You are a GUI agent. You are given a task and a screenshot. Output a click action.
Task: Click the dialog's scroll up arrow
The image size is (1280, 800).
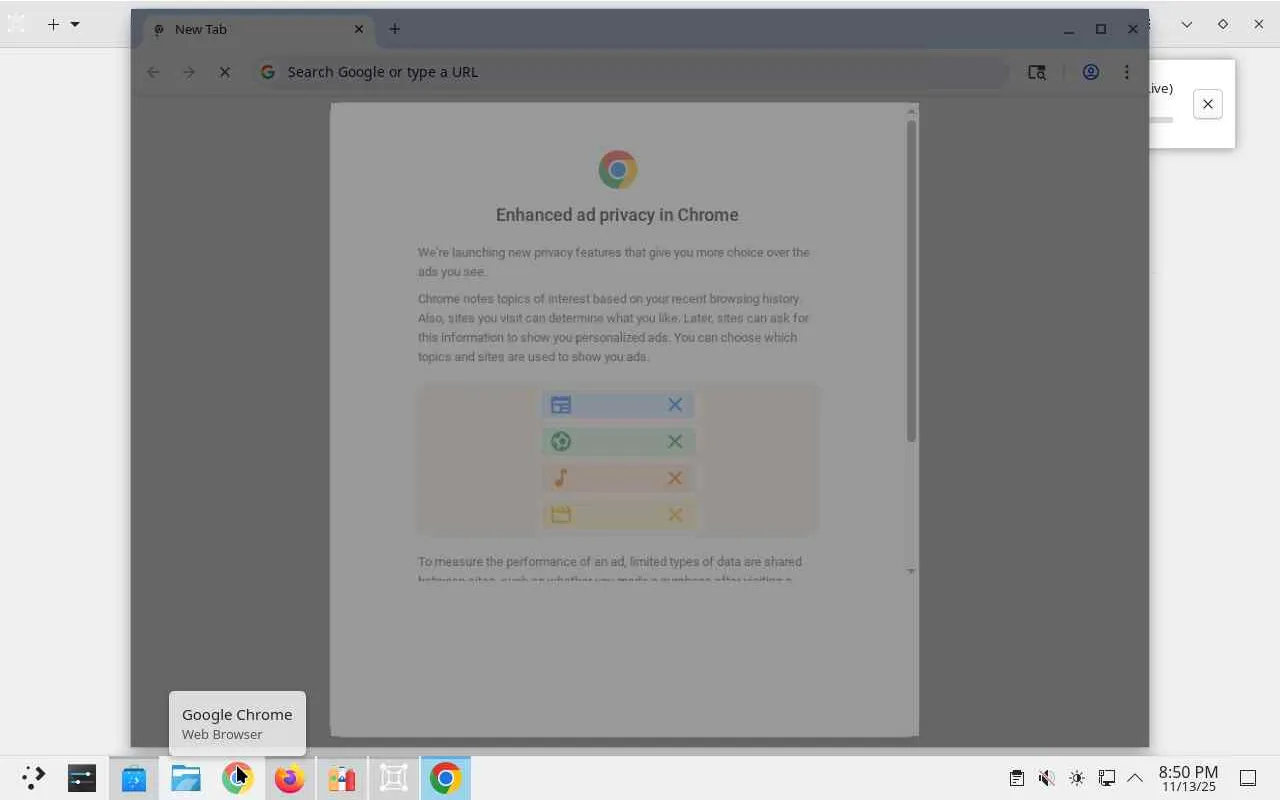[x=911, y=111]
